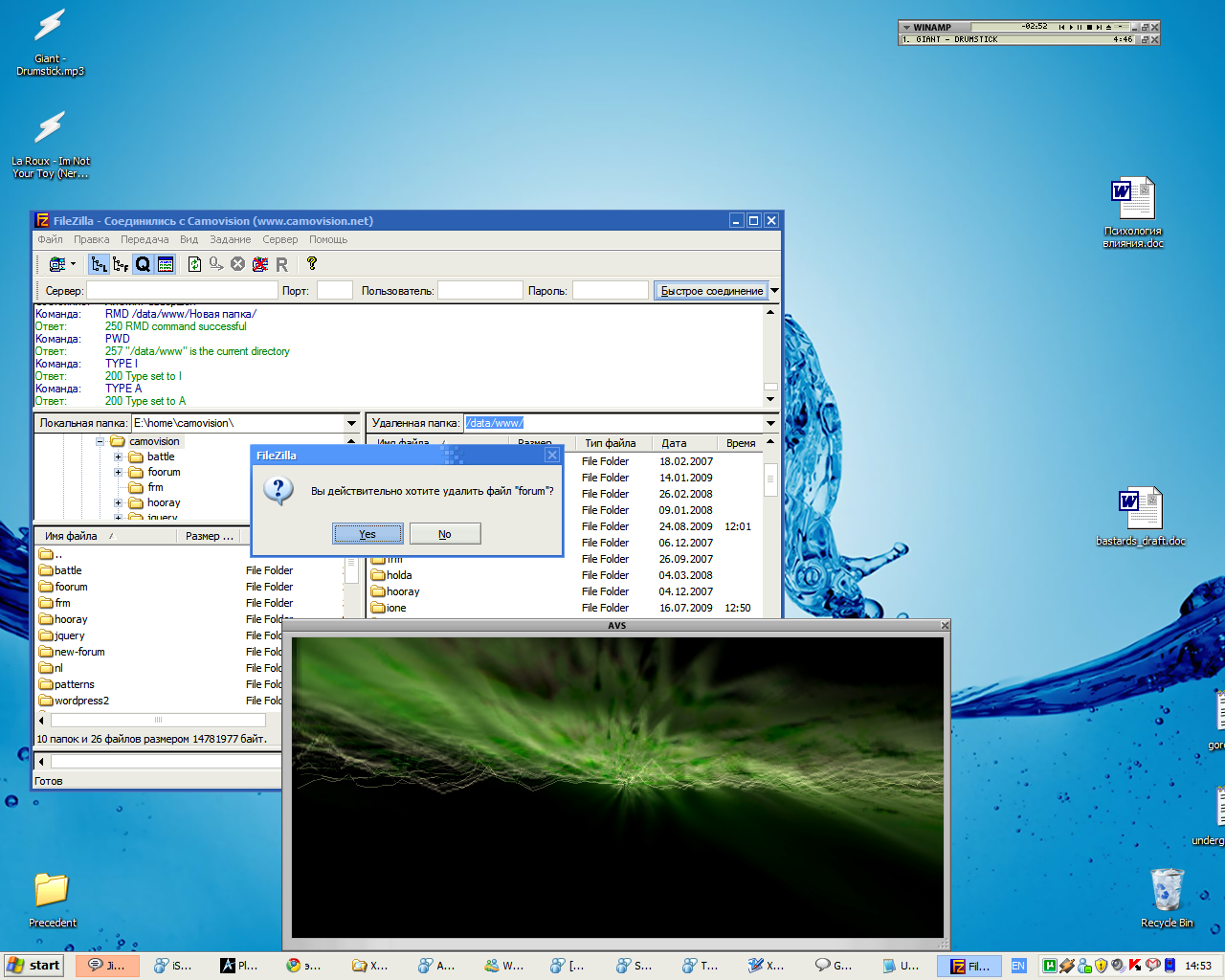
Task: Click the cancel current operation icon
Action: [x=238, y=264]
